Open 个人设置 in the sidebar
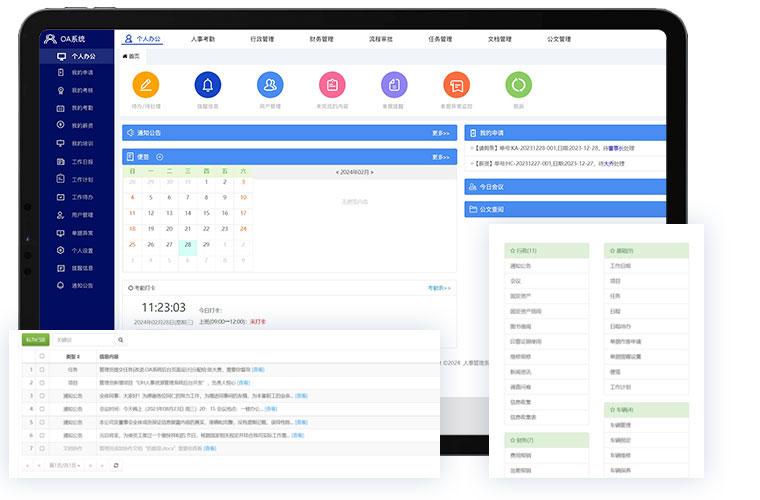 [x=77, y=250]
